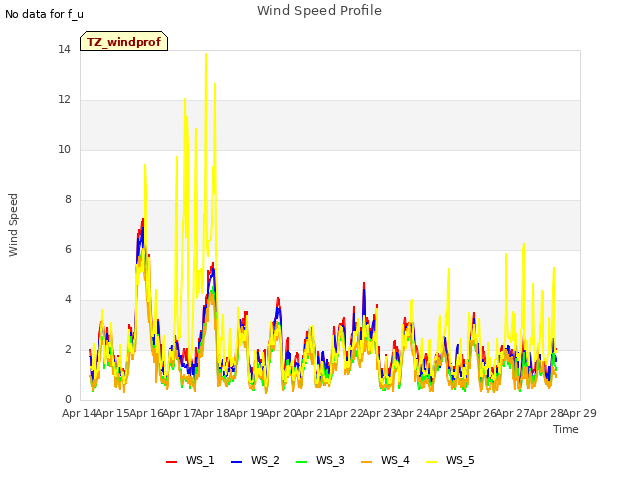
Task: Click the tallest yellow WS_5 peak near 14
Action: (206, 54)
